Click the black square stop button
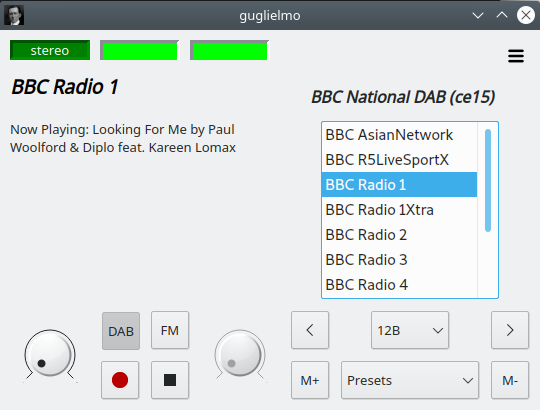The width and height of the screenshot is (540, 410). [x=170, y=380]
